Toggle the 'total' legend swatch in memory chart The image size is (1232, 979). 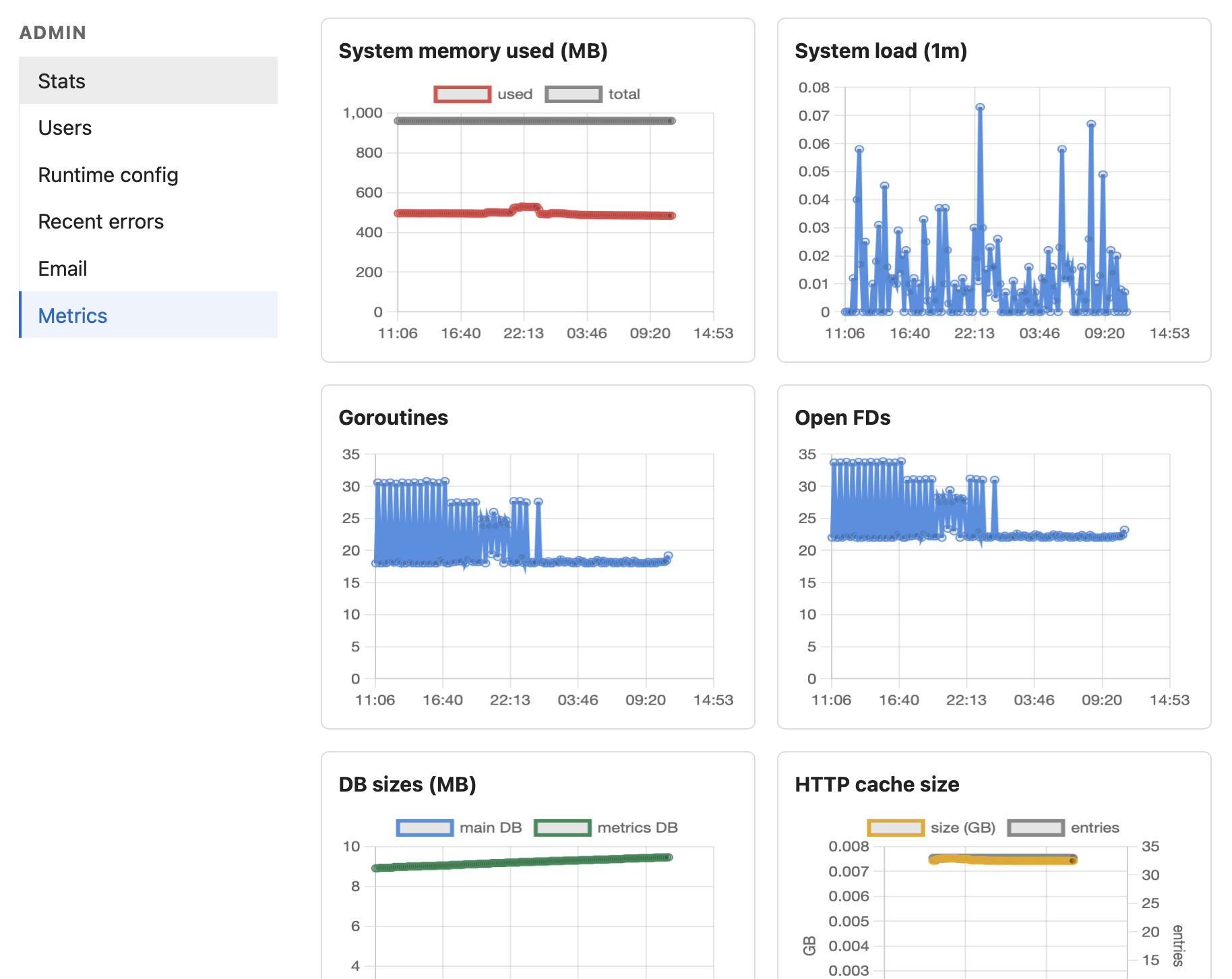click(574, 94)
